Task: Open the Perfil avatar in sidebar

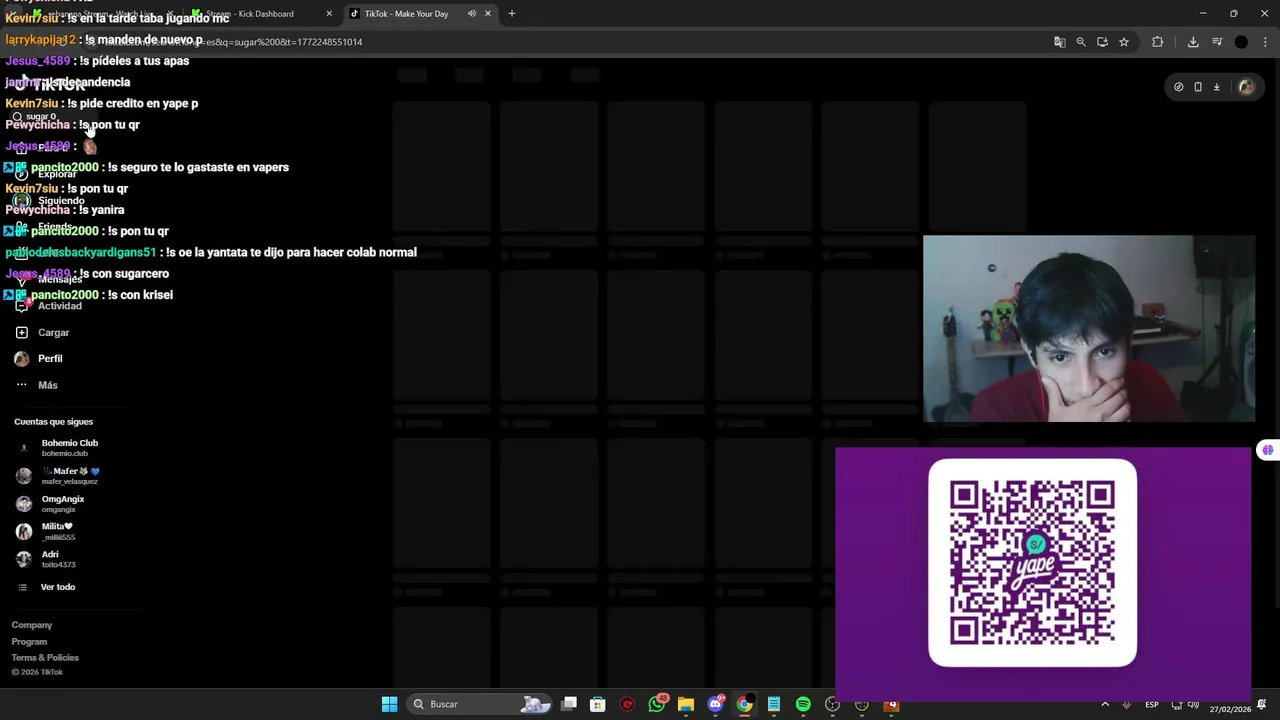Action: point(21,358)
